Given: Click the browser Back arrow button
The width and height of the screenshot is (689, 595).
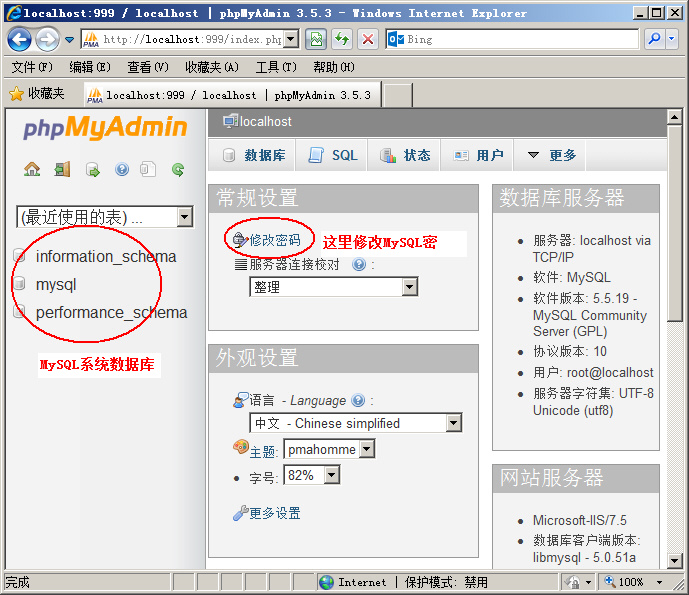Looking at the screenshot, I should click(19, 40).
